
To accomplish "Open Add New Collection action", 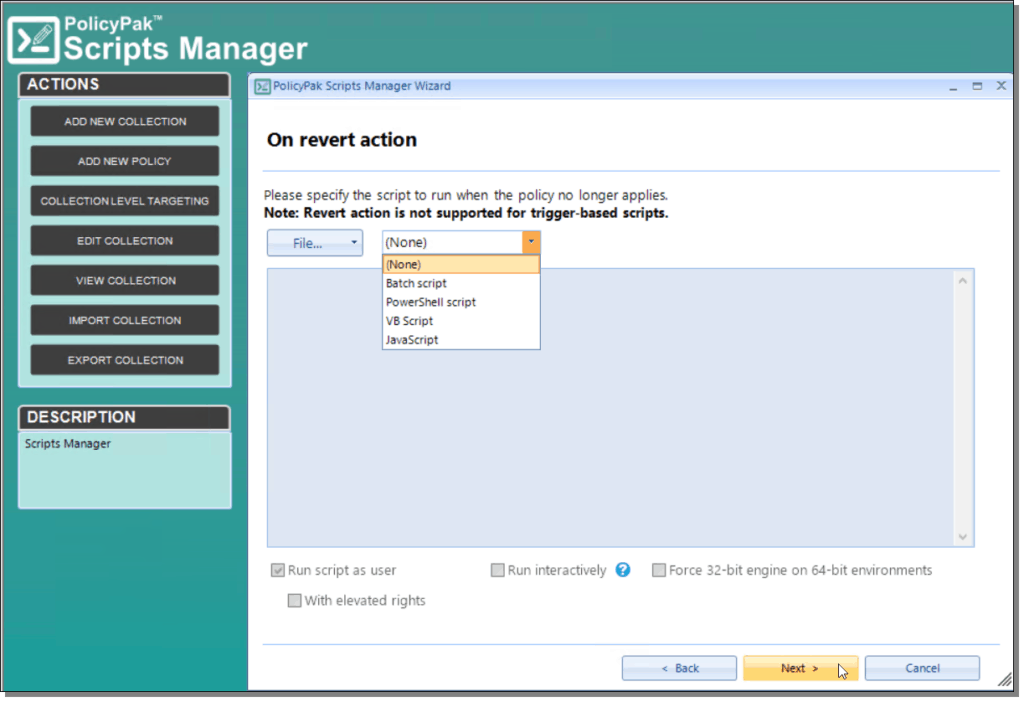I will pyautogui.click(x=124, y=120).
